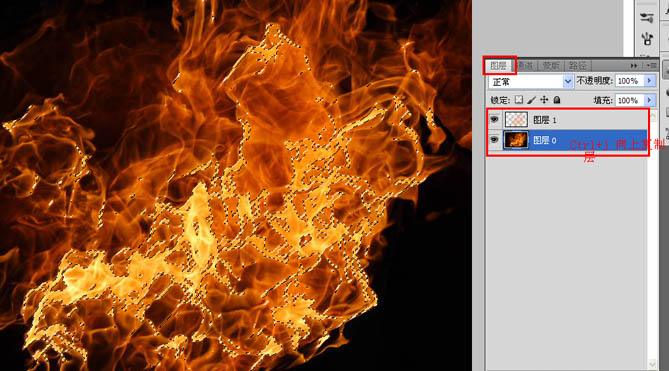Image resolution: width=669 pixels, height=371 pixels.
Task: Collapse panel with double-arrow icon
Action: (x=634, y=66)
